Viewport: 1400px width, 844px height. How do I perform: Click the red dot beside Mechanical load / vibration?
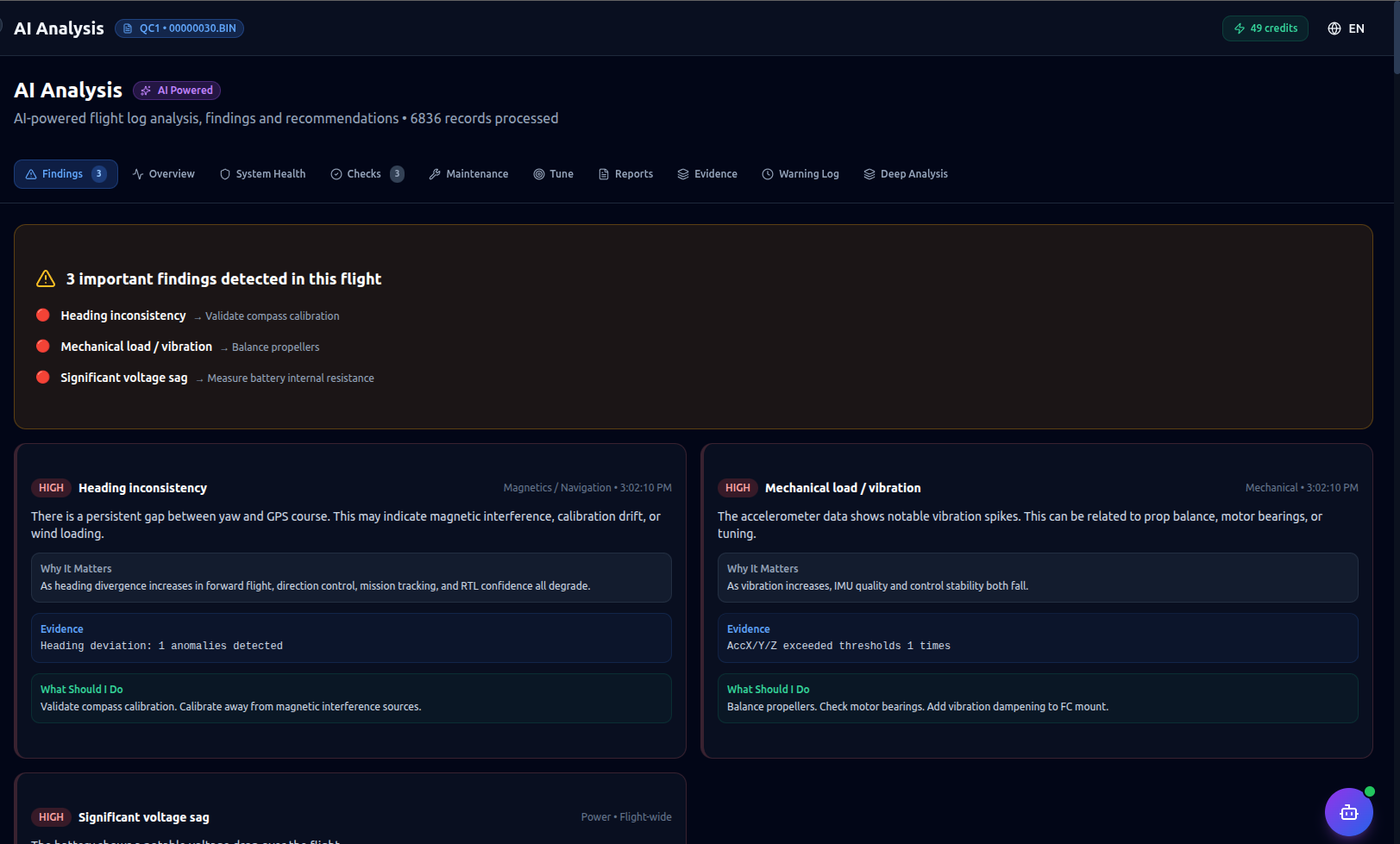(x=42, y=347)
